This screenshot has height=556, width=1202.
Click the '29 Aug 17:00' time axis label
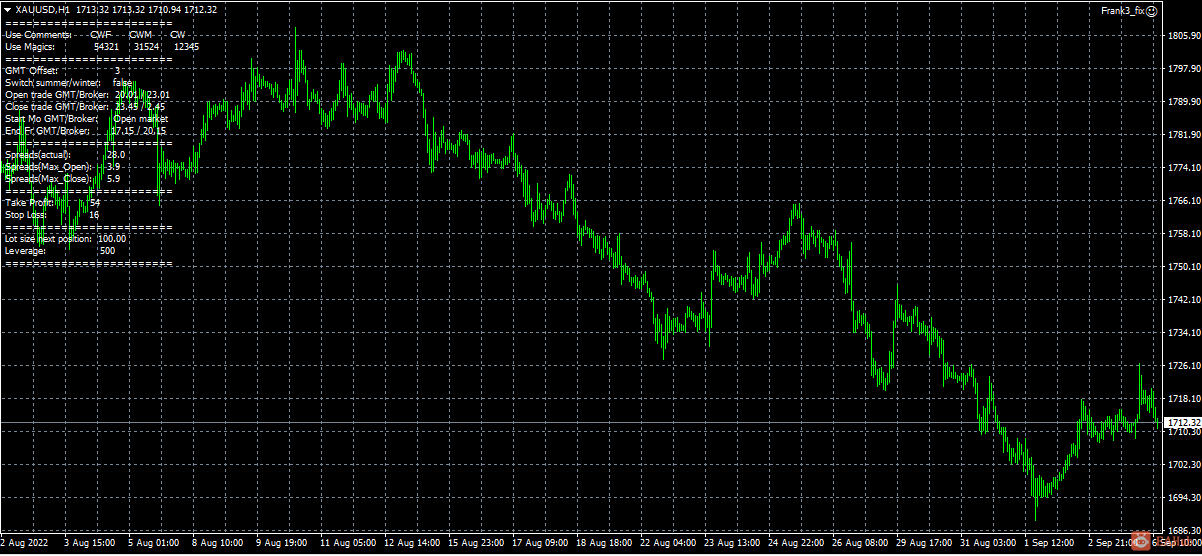coord(924,543)
